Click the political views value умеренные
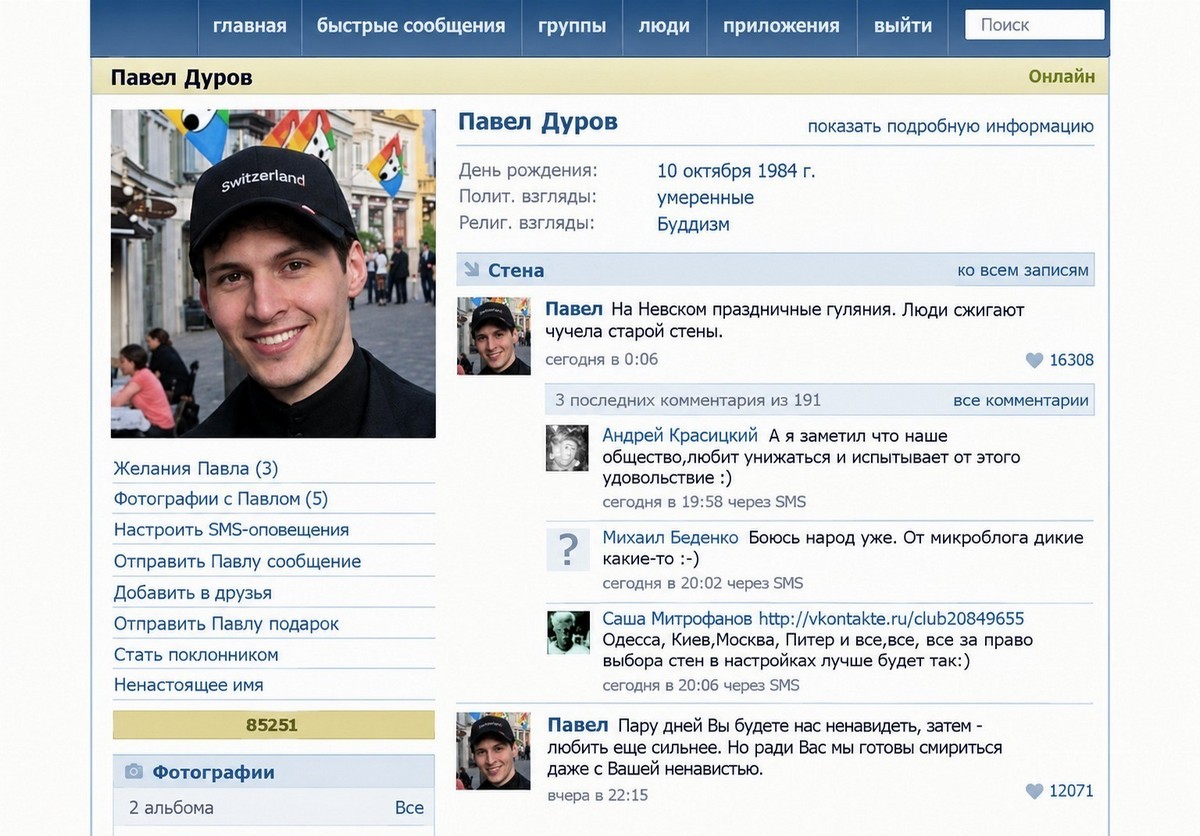The width and height of the screenshot is (1200, 836). 705,197
